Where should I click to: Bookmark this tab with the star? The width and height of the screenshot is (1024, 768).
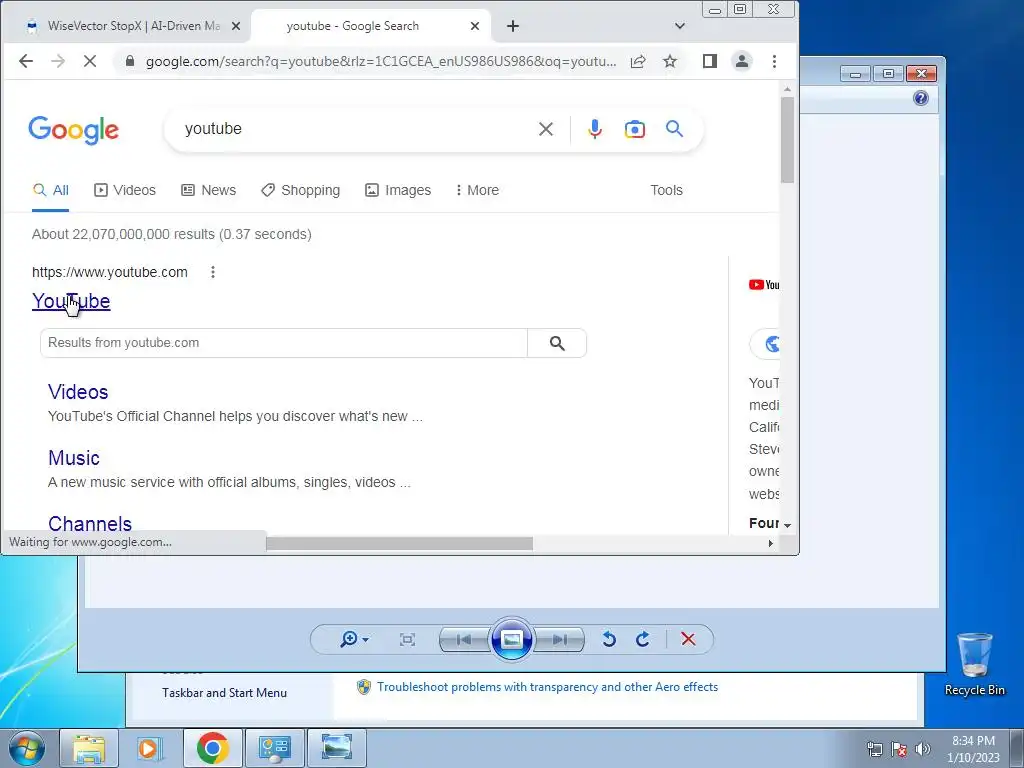point(669,61)
